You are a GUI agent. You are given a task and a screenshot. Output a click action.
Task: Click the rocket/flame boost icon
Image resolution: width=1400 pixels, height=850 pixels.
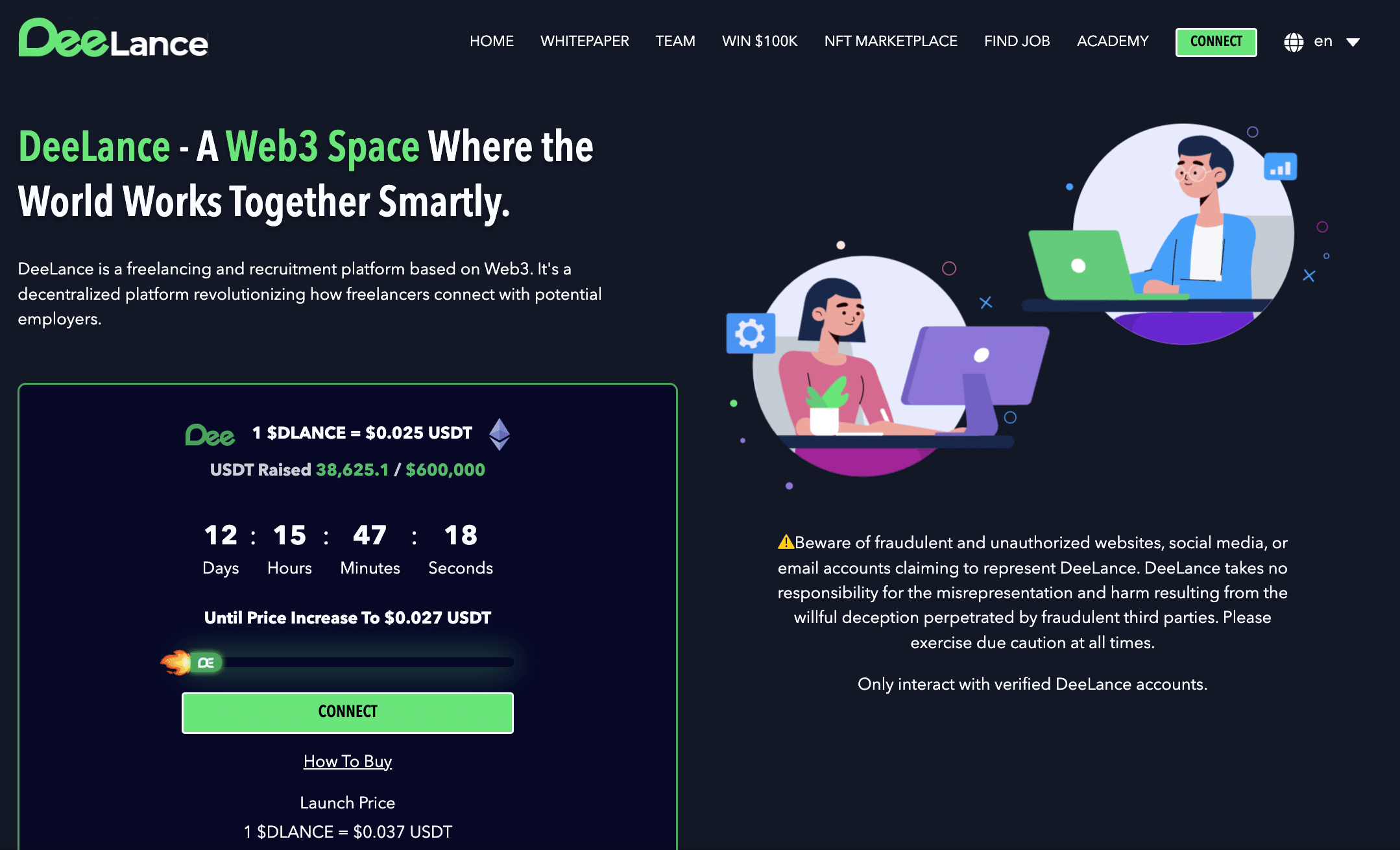(173, 662)
